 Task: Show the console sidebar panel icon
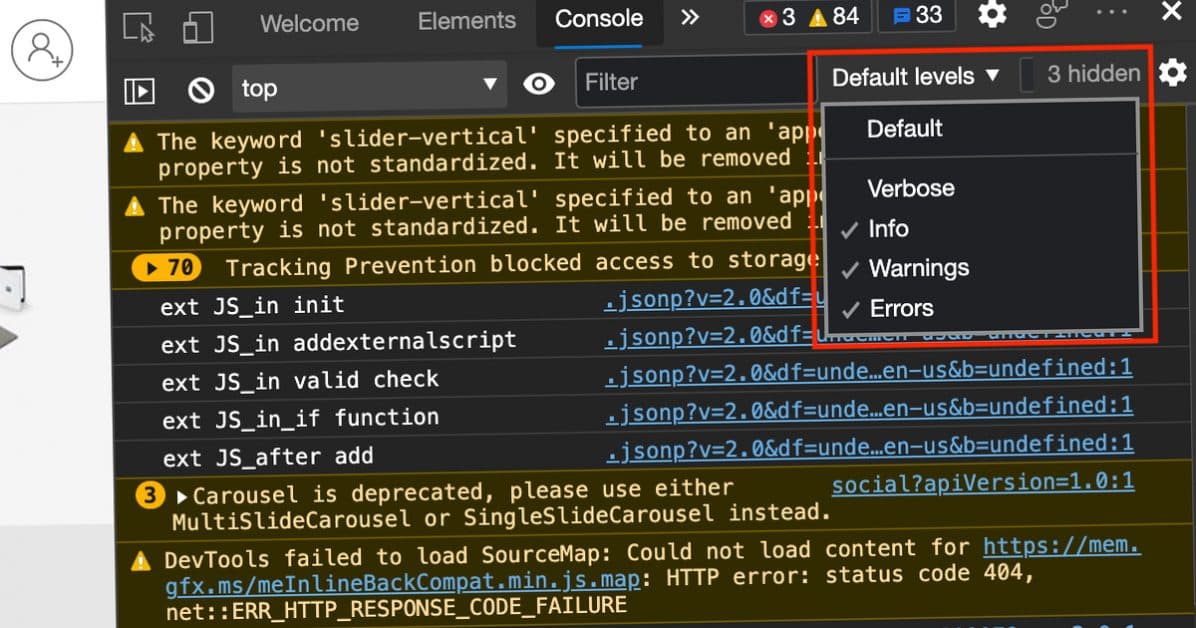click(x=139, y=90)
